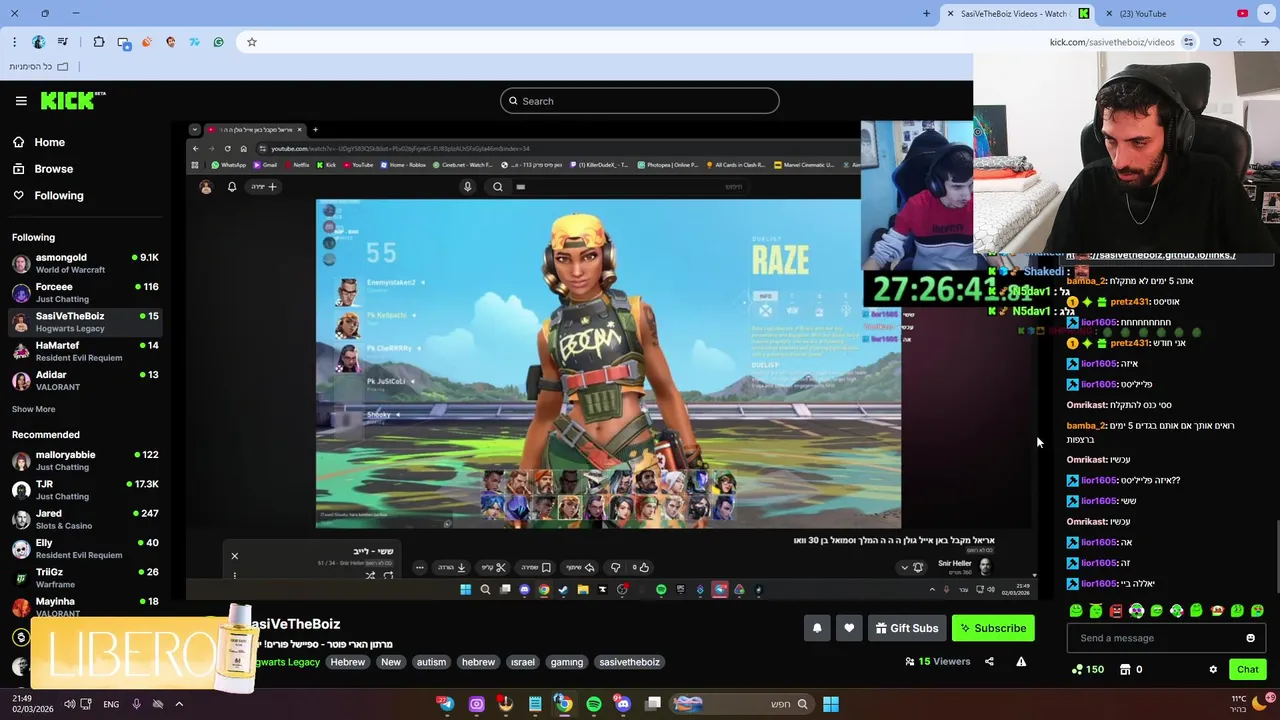Click the israel tag

[x=523, y=662]
